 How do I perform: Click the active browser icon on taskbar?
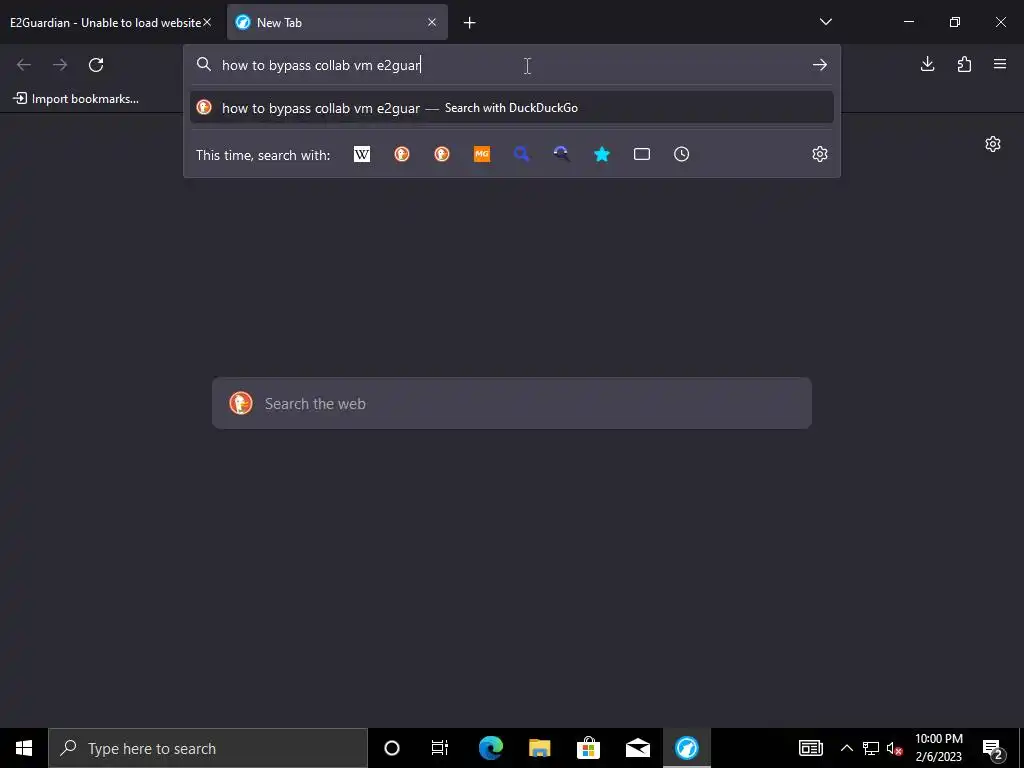[x=686, y=748]
